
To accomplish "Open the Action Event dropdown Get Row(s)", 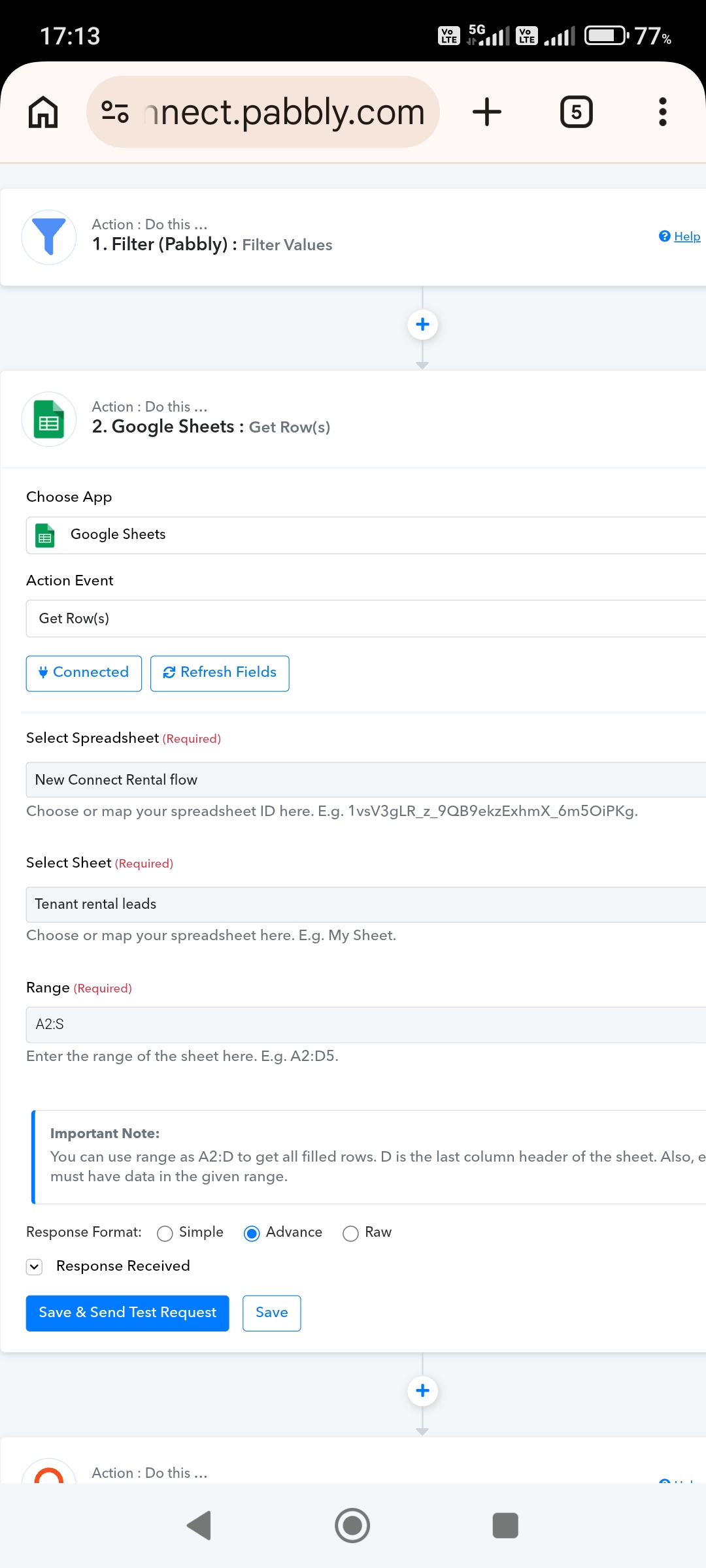I will 366,619.
